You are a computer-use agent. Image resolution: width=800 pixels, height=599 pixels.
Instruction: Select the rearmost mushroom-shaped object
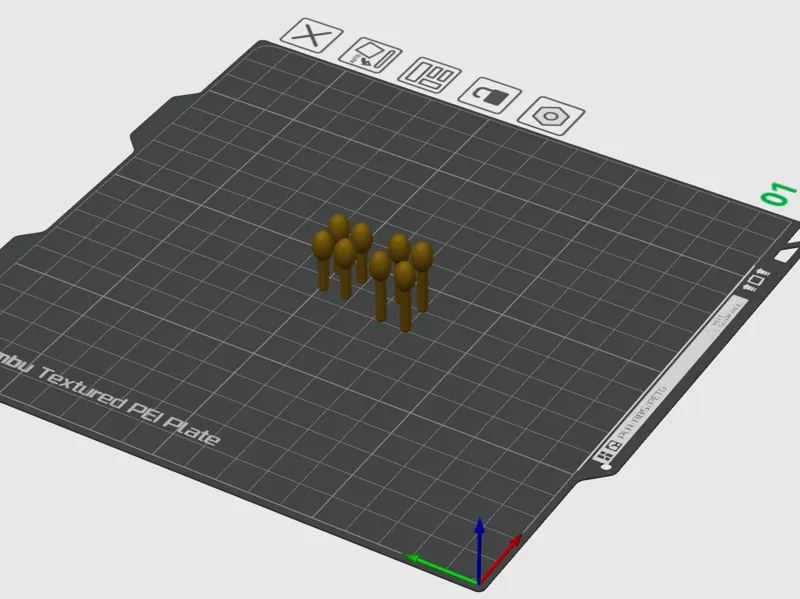point(338,230)
